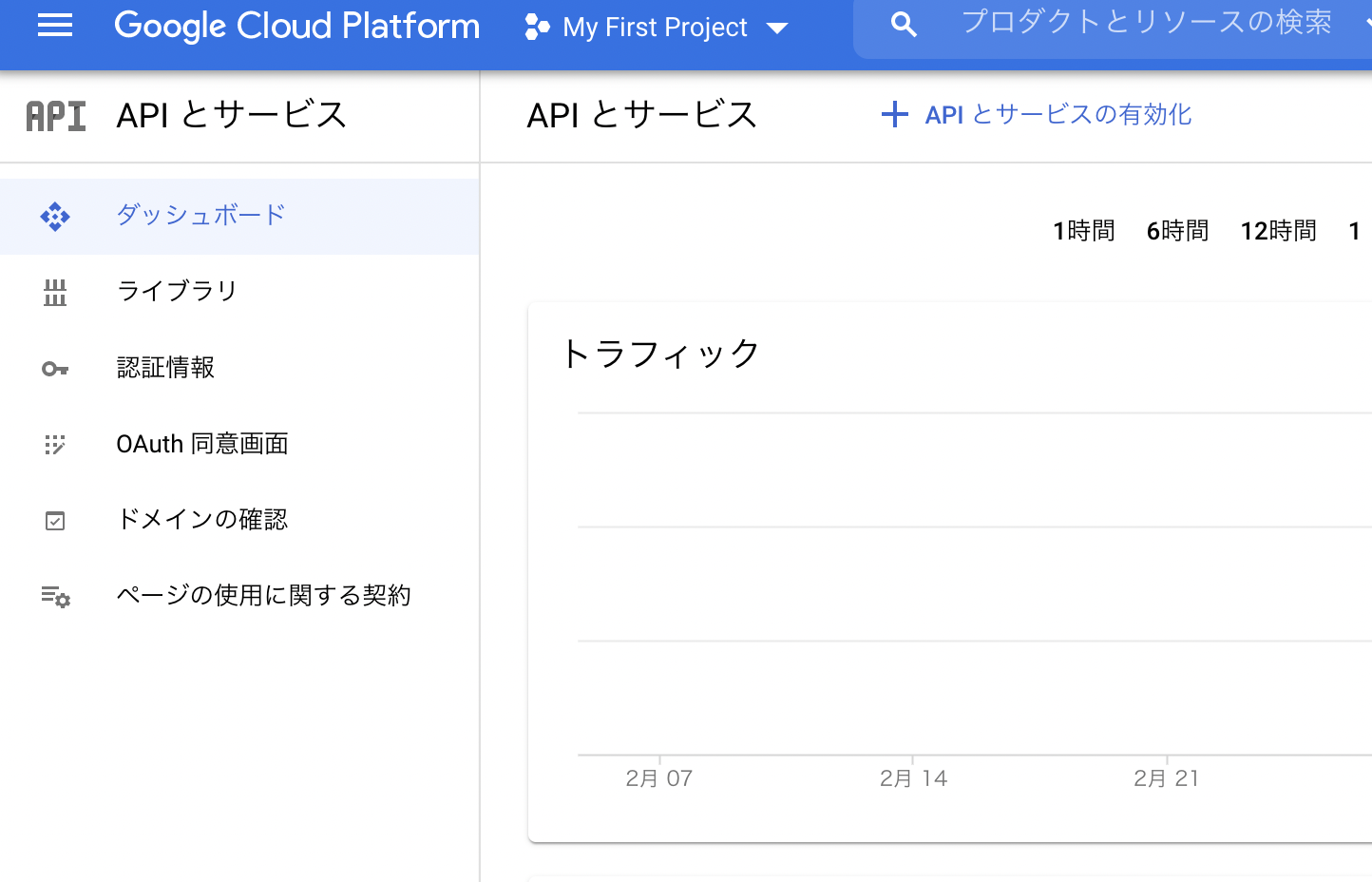Click the ライブラリ sidebar icon
Viewport: 1372px width, 882px height.
click(54, 293)
